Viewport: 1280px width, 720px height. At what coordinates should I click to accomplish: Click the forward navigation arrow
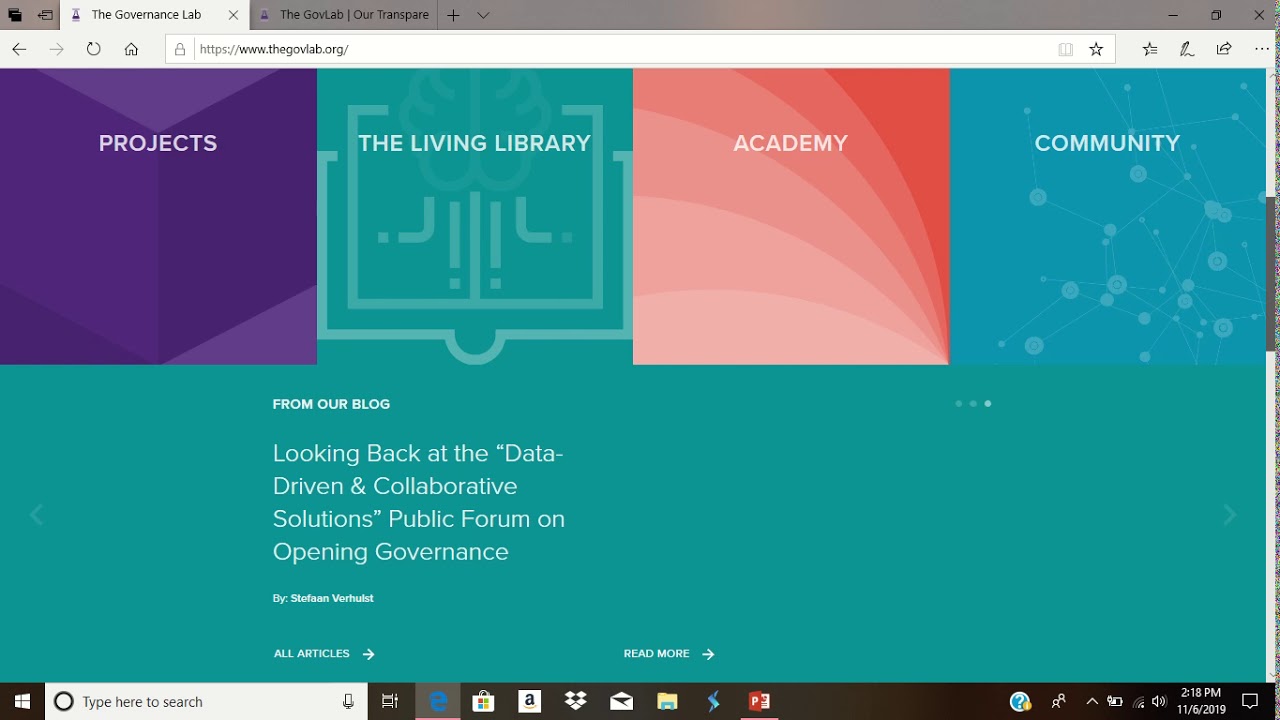56,49
